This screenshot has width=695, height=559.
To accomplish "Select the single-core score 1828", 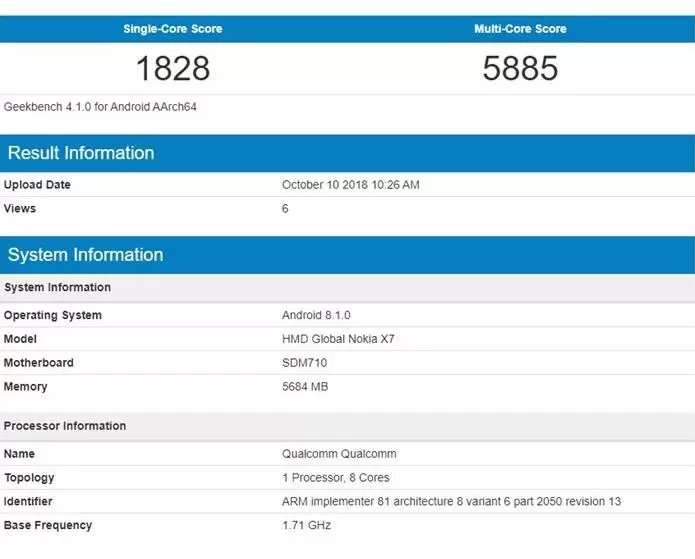I will coord(173,68).
